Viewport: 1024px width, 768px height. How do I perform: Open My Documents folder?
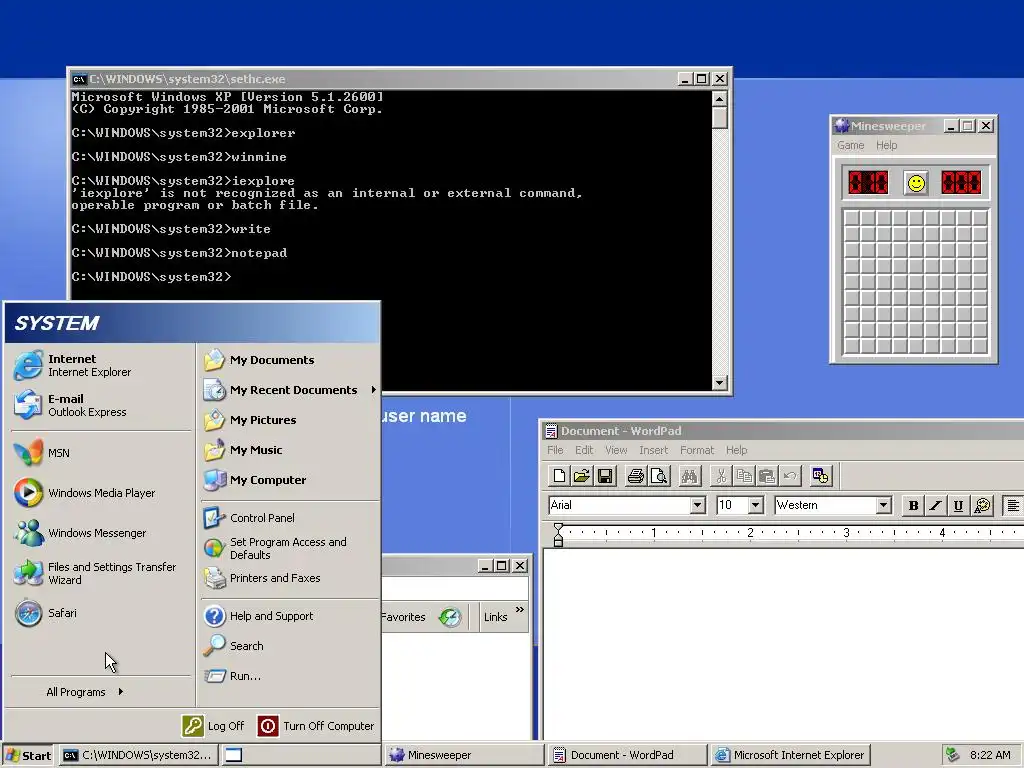click(289, 360)
